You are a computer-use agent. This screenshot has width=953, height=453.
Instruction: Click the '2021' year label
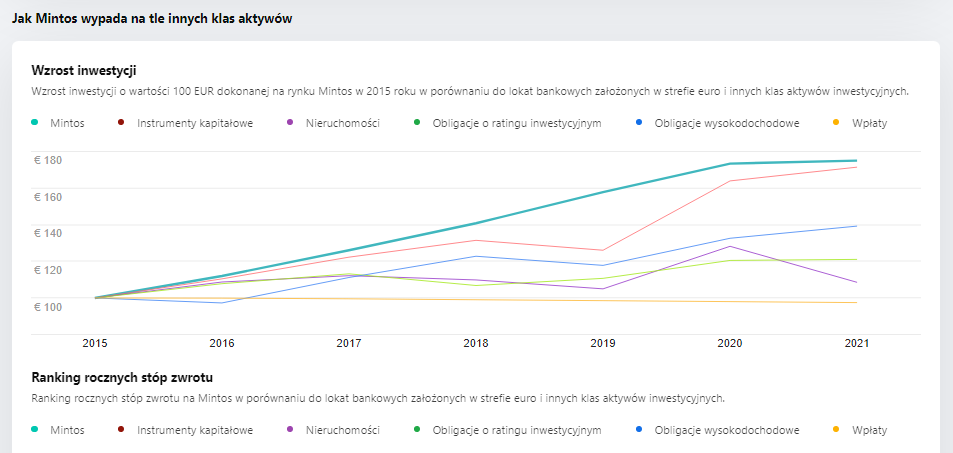point(857,344)
